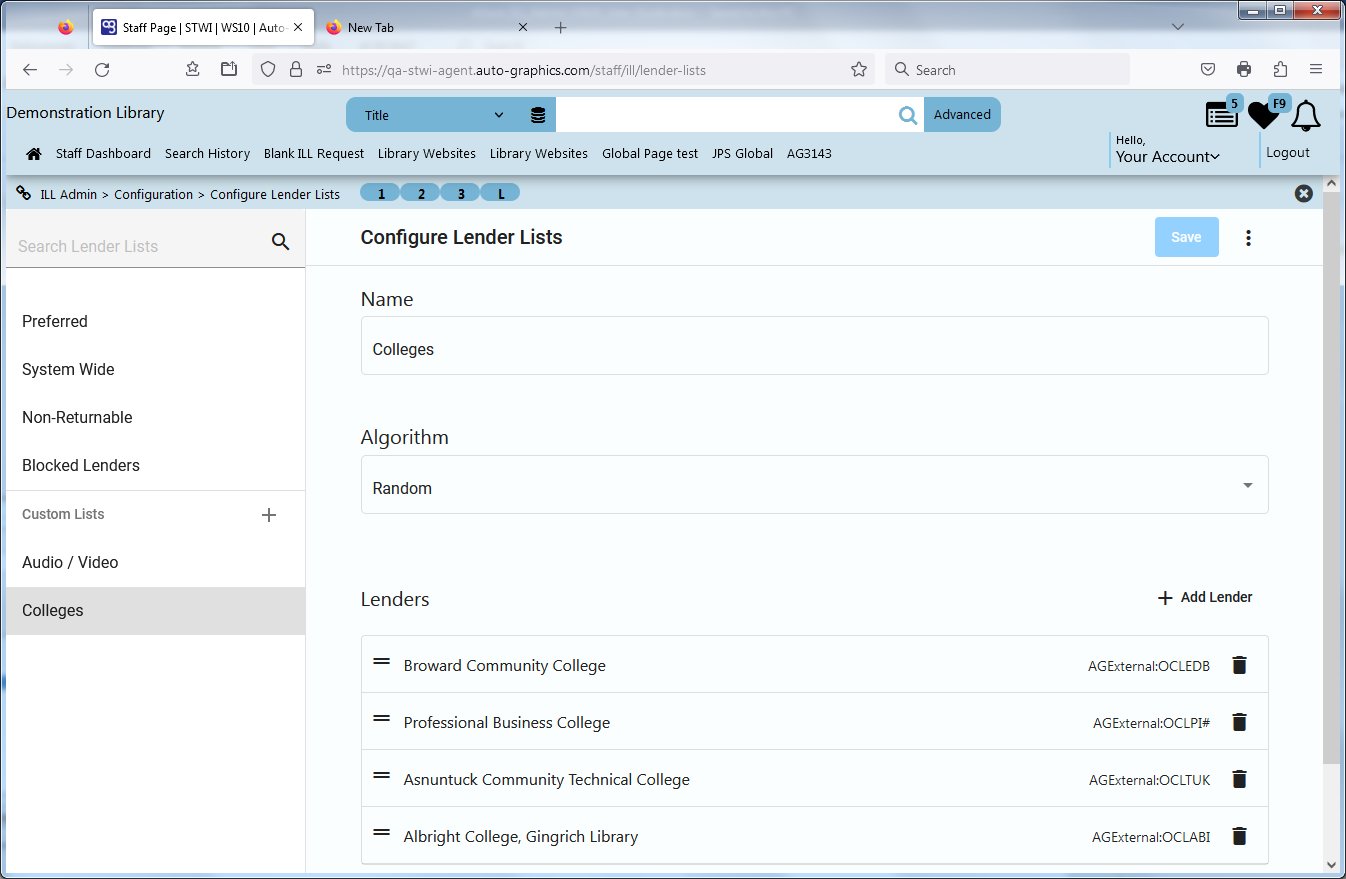
Task: Select the Non-Returnable lender list
Action: [x=155, y=417]
